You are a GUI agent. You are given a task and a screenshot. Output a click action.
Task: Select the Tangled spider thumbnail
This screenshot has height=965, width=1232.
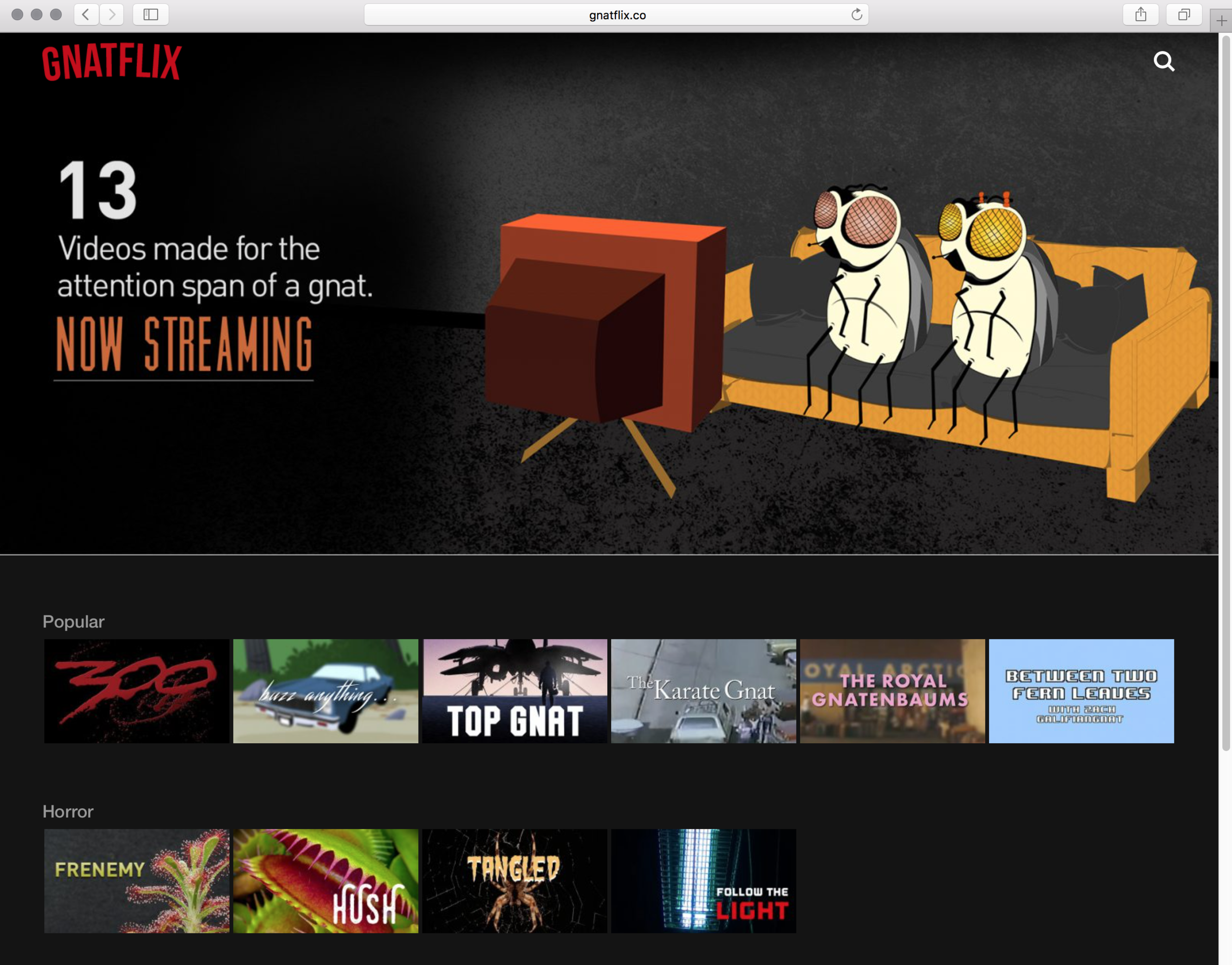514,880
